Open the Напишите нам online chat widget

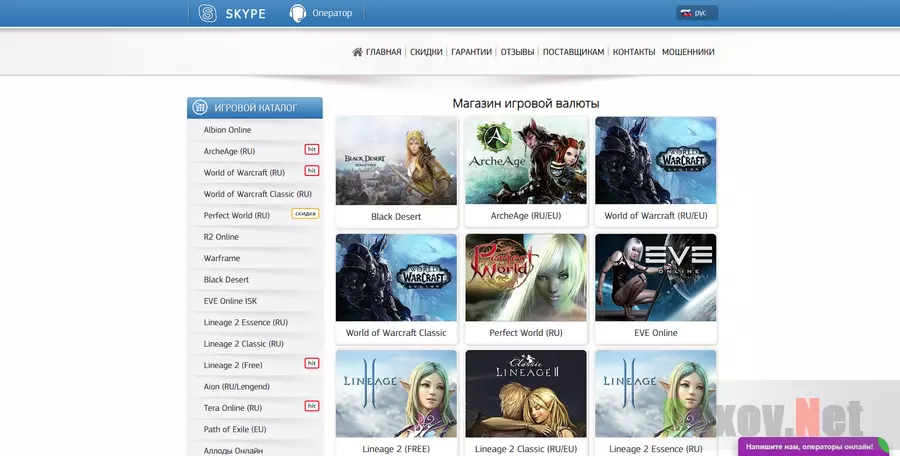813,446
